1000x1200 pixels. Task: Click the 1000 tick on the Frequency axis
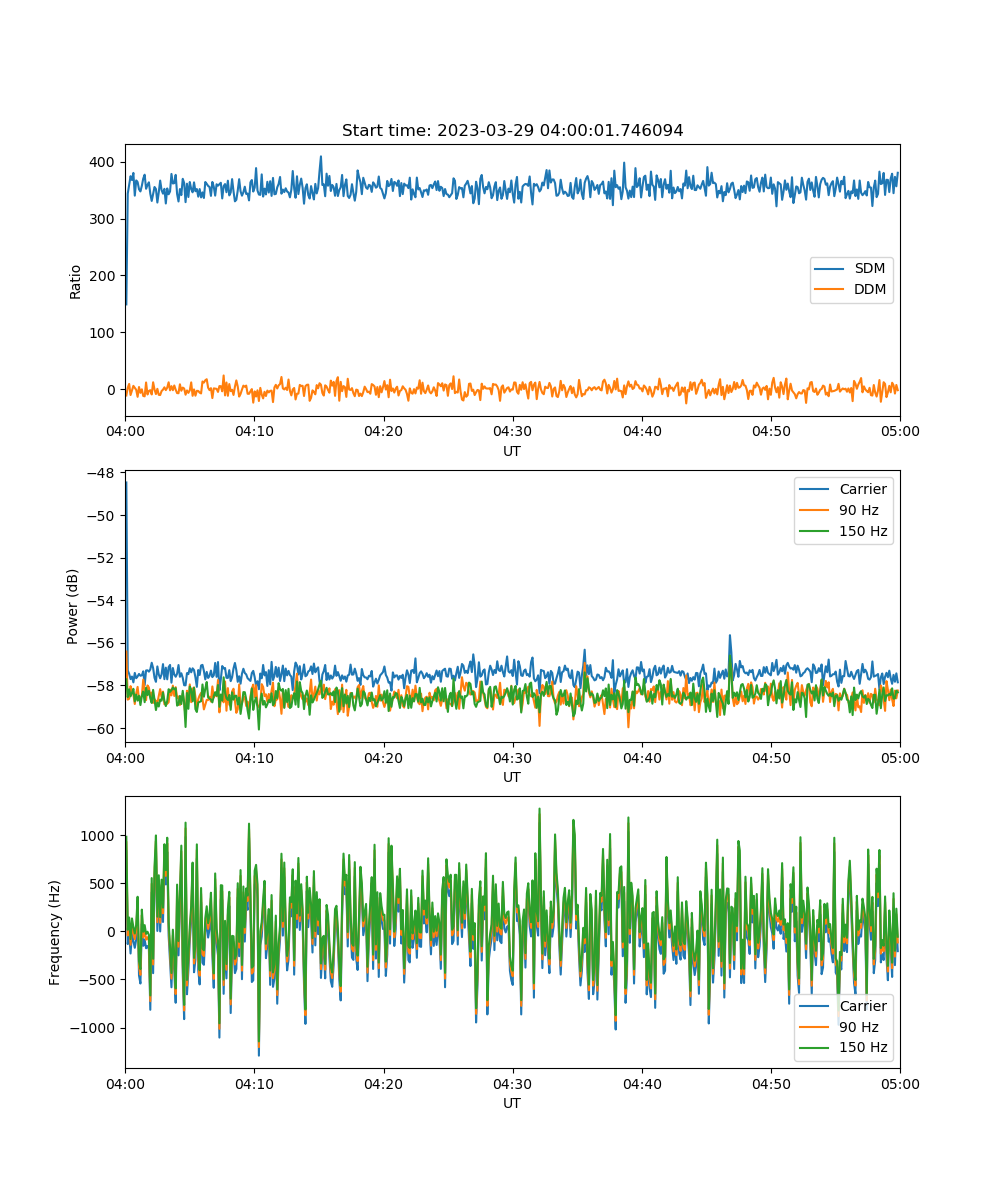100,835
